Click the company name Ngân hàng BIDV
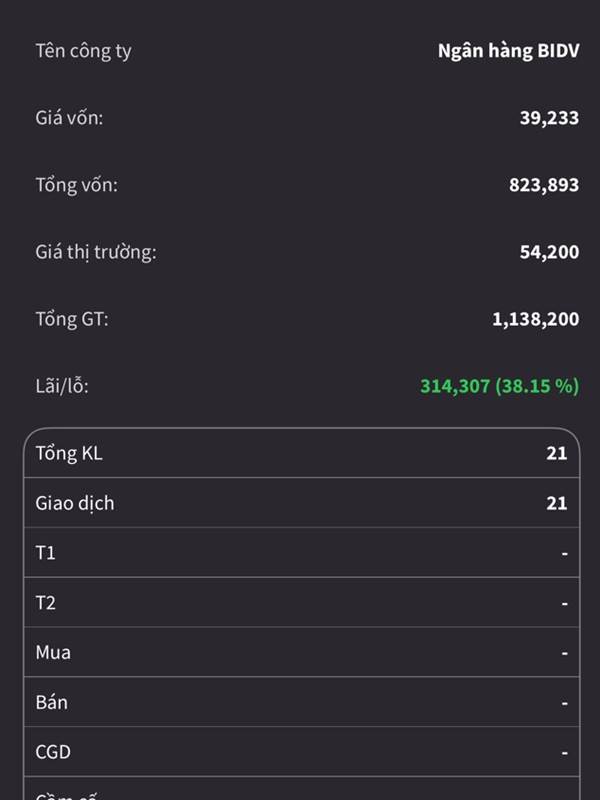 pyautogui.click(x=508, y=51)
